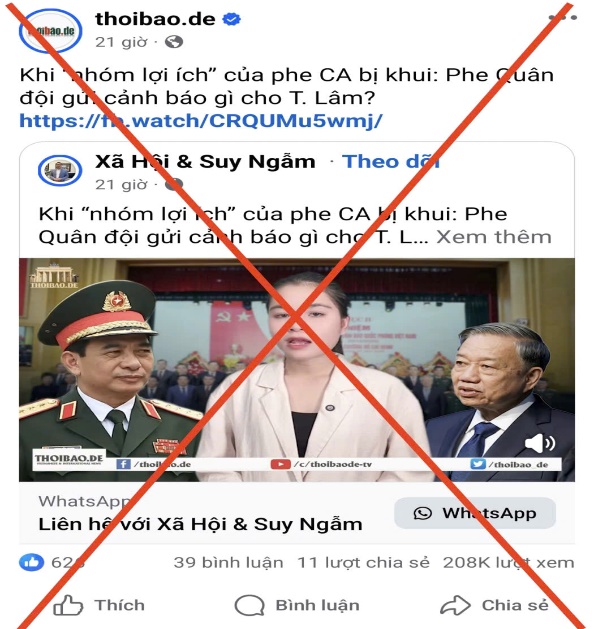Click the blue like reaction icon
594x629 pixels.
tap(31, 562)
